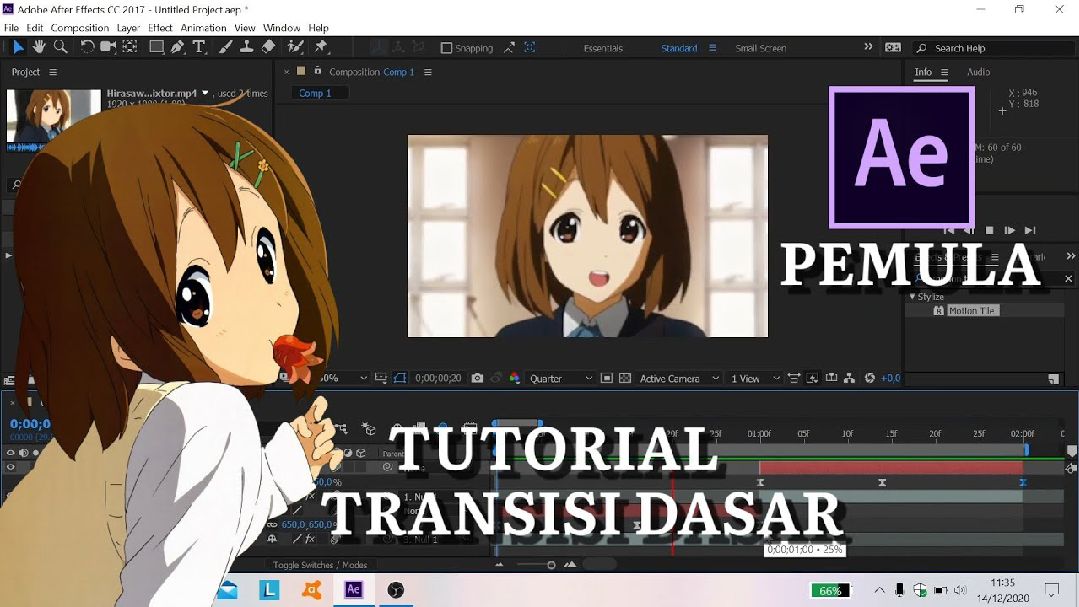The height and width of the screenshot is (607, 1079).
Task: Switch to the Audio panel tab
Action: coord(978,72)
